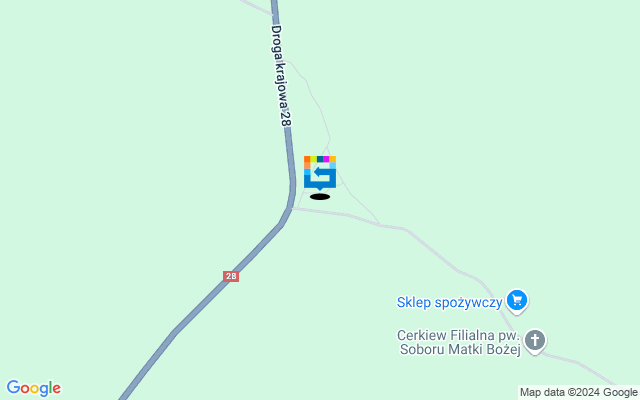Click the Droga krajowa 28 road label
Image resolution: width=640 pixels, height=400 pixels.
[281, 76]
